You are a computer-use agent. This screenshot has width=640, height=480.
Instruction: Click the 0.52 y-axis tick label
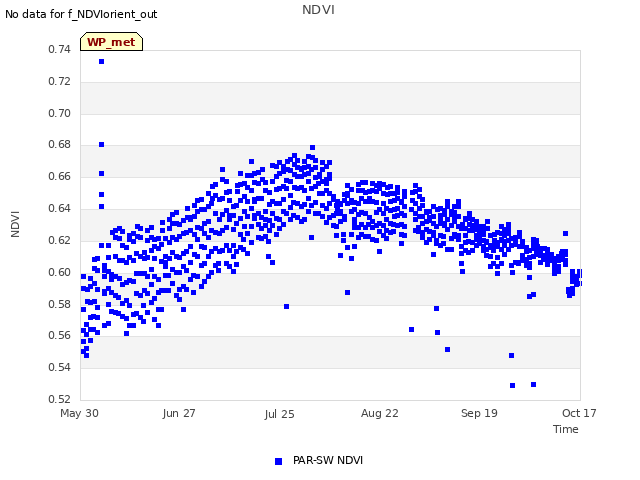[60, 399]
